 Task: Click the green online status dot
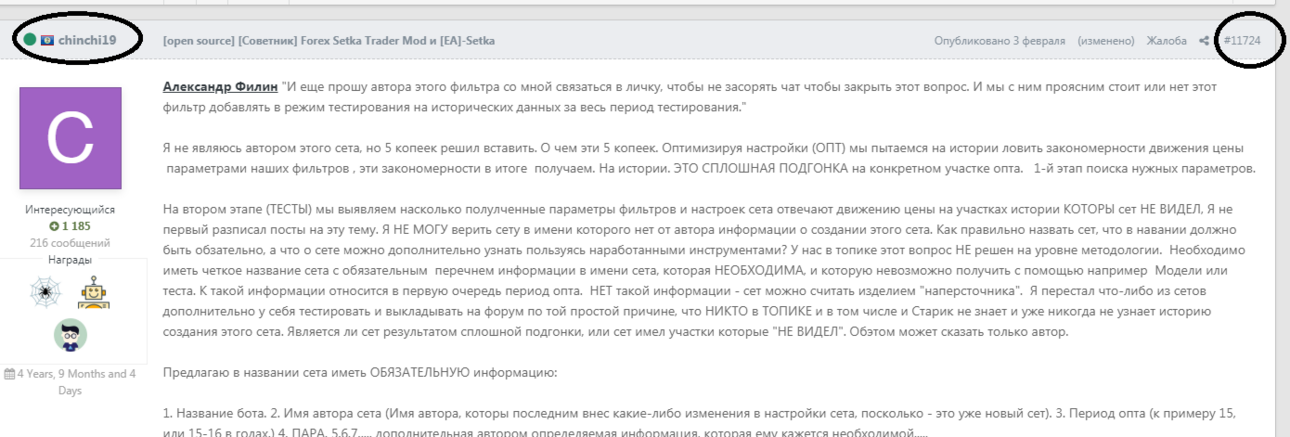pos(30,41)
